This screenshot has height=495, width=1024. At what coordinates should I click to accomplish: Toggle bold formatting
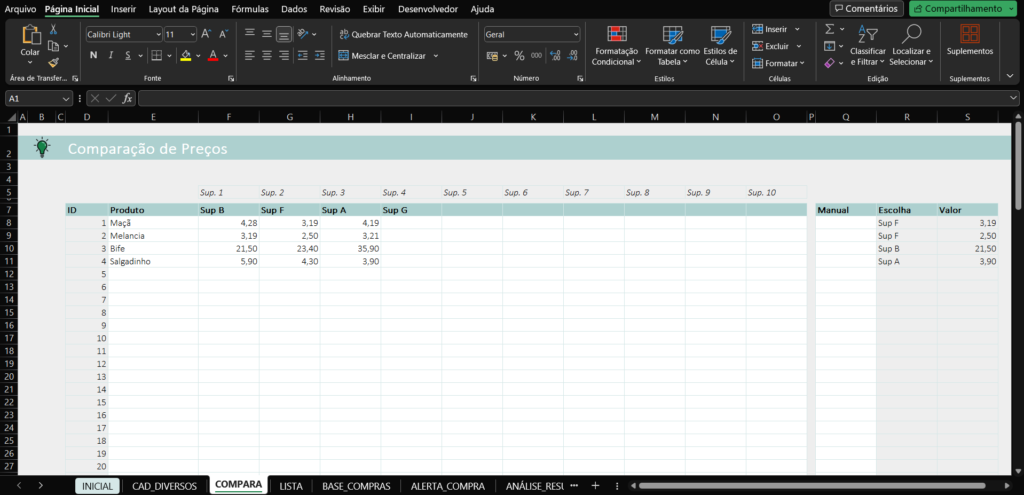pos(94,56)
